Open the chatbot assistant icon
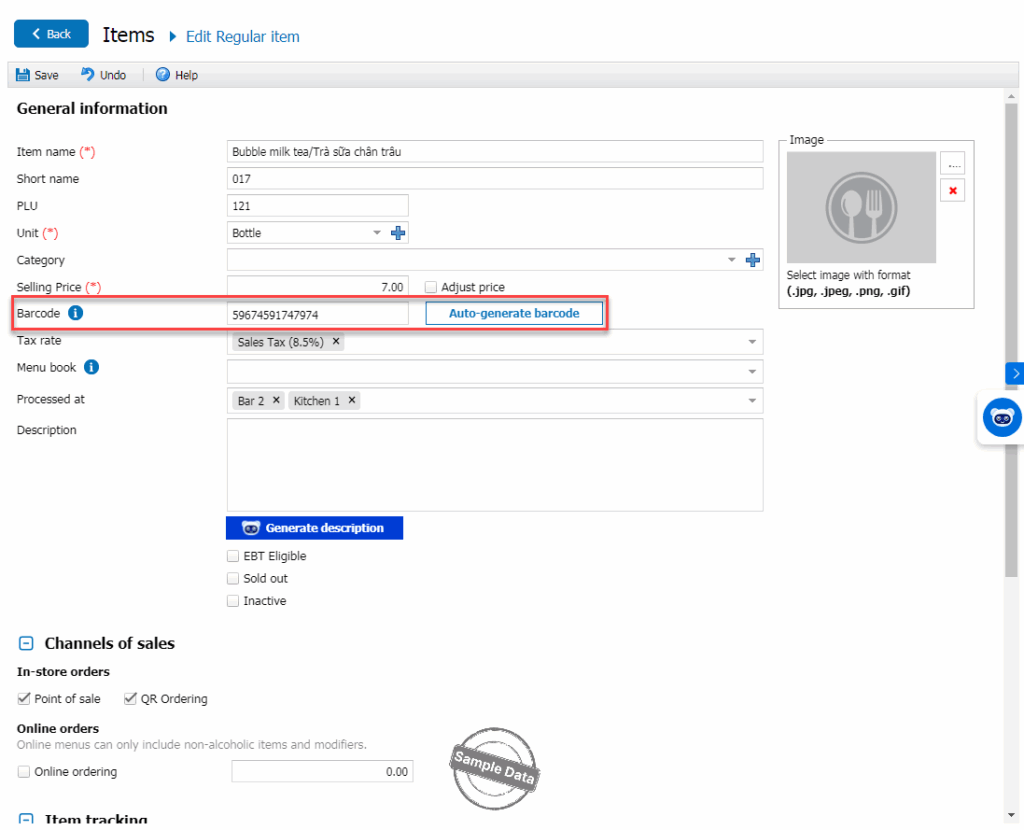Screen dimensions: 1024x830 click(x=1001, y=418)
